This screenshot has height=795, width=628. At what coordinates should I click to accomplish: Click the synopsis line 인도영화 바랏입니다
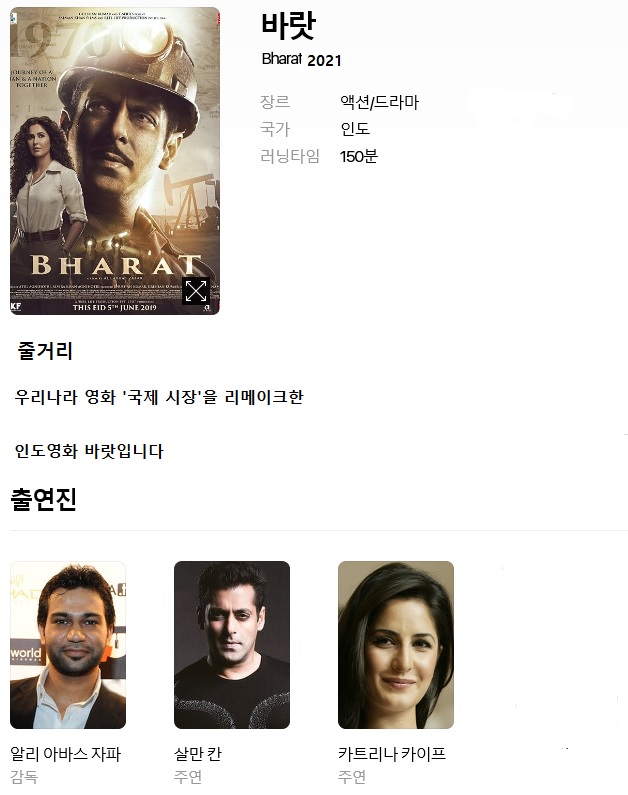[89, 451]
